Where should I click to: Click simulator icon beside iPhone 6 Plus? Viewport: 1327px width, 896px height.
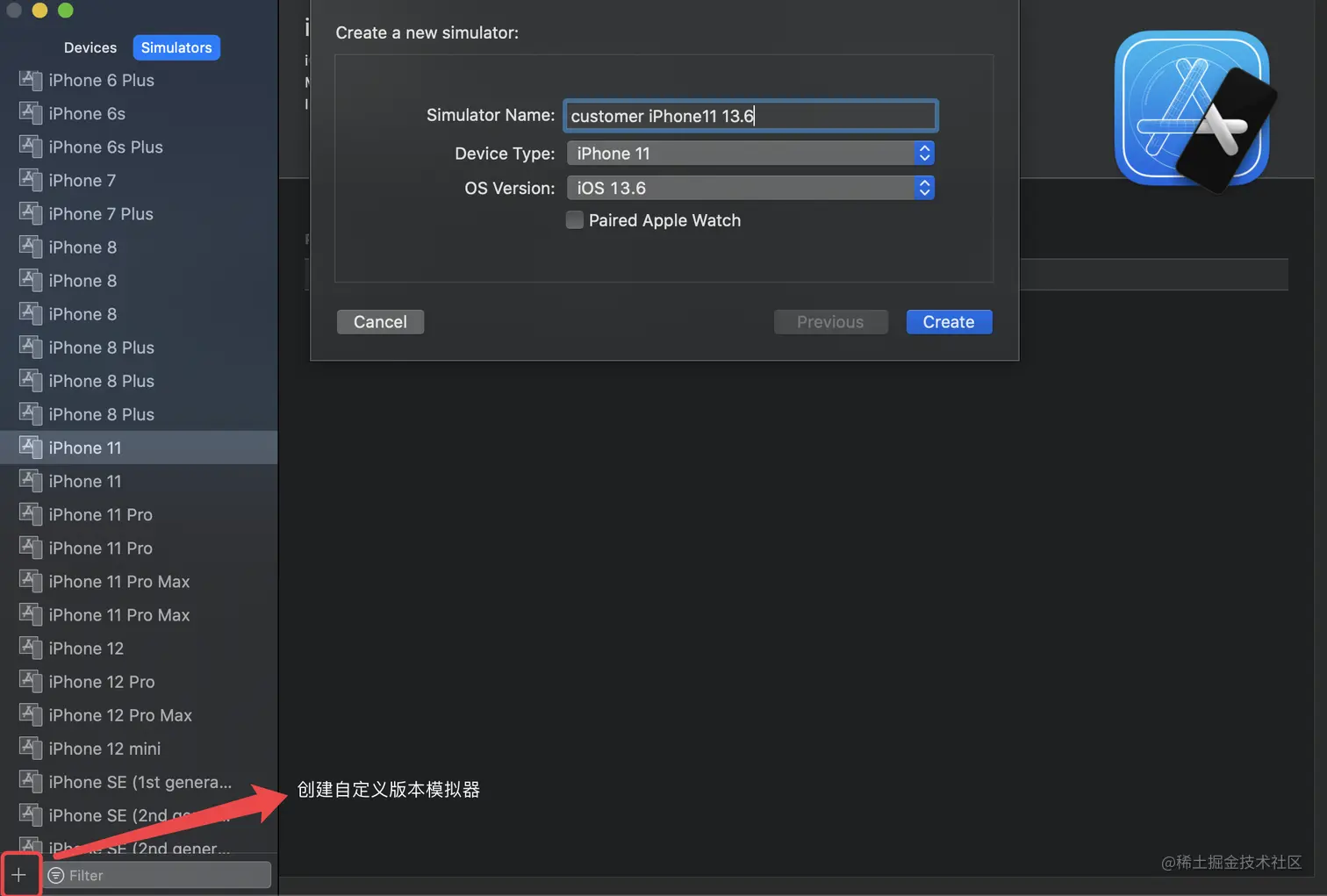coord(31,80)
